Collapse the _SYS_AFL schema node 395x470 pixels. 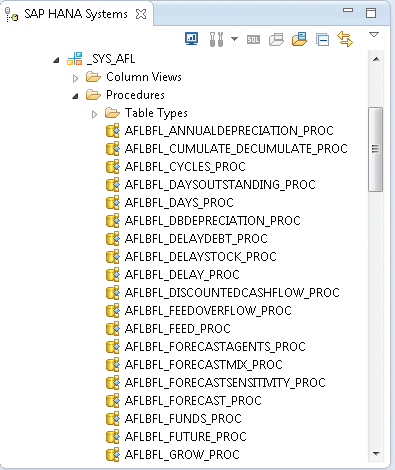coord(57,60)
